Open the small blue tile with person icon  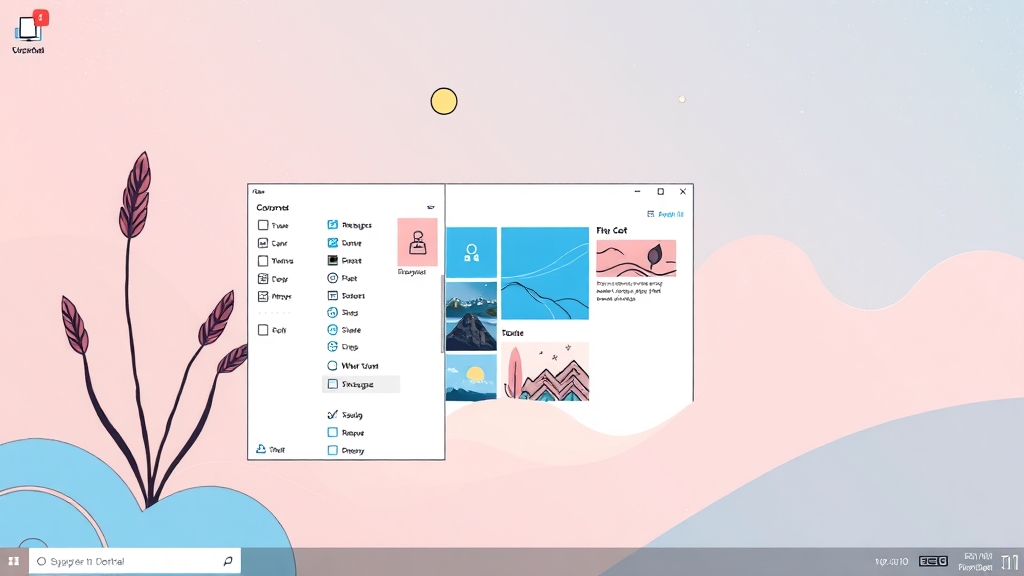point(472,252)
